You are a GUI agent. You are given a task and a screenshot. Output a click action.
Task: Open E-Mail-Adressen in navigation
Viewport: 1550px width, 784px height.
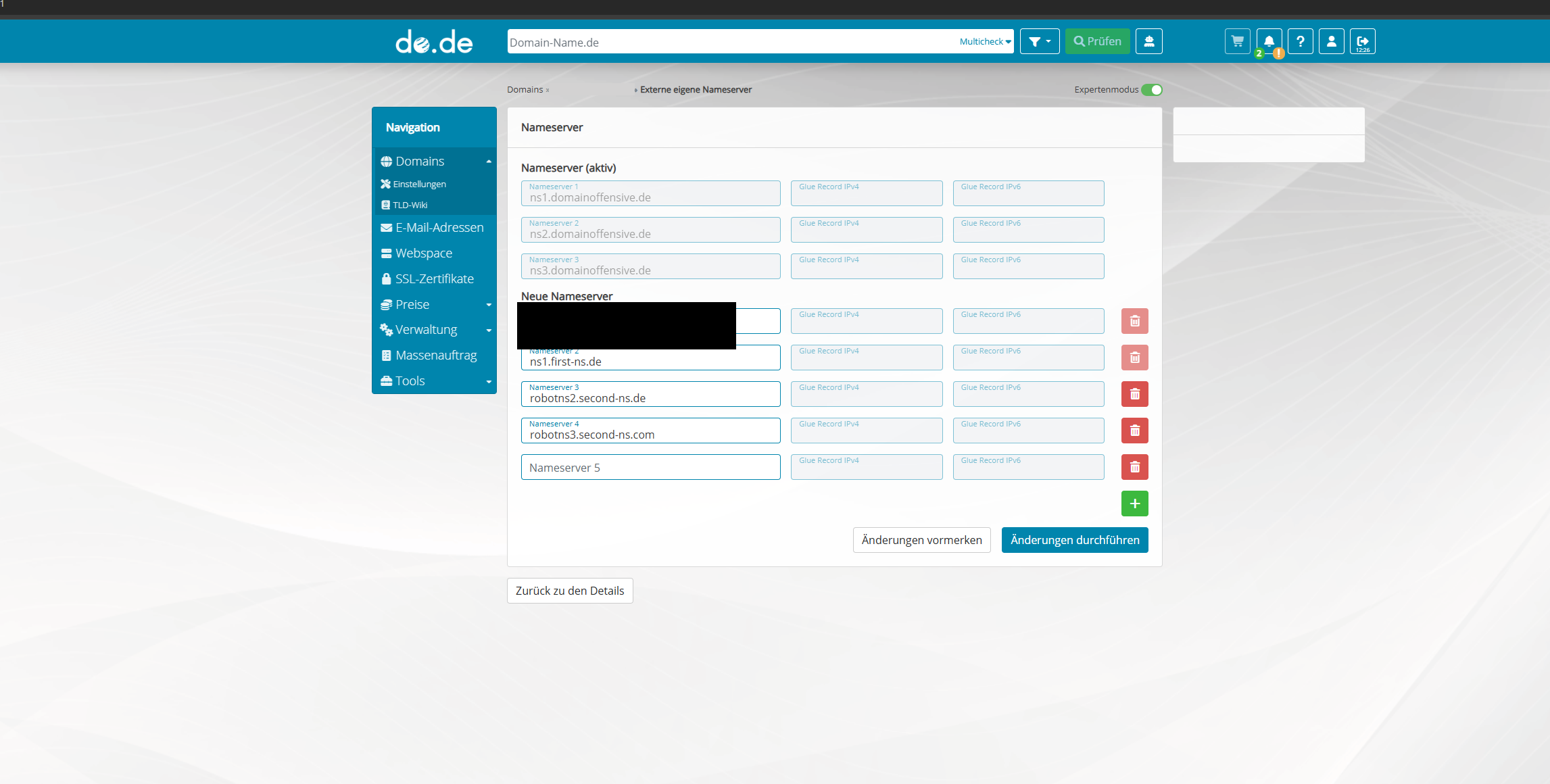(x=433, y=228)
